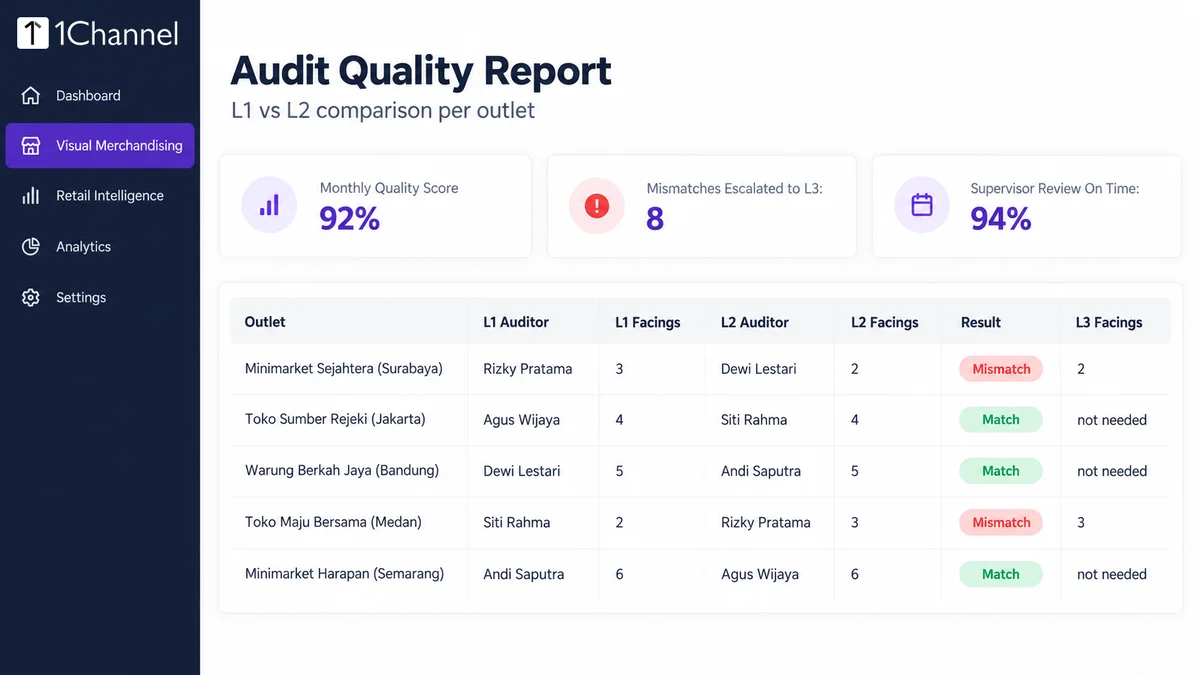The image size is (1200, 675).
Task: Click the mismatches escalated count 8
Action: click(655, 219)
